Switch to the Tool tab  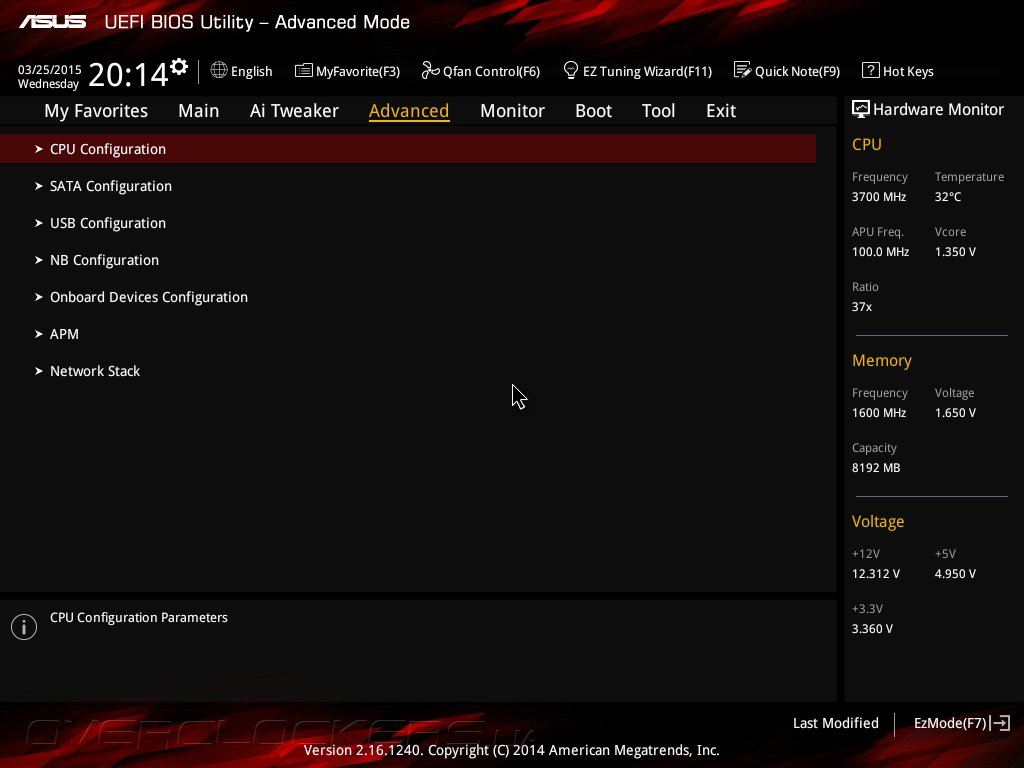pyautogui.click(x=658, y=111)
